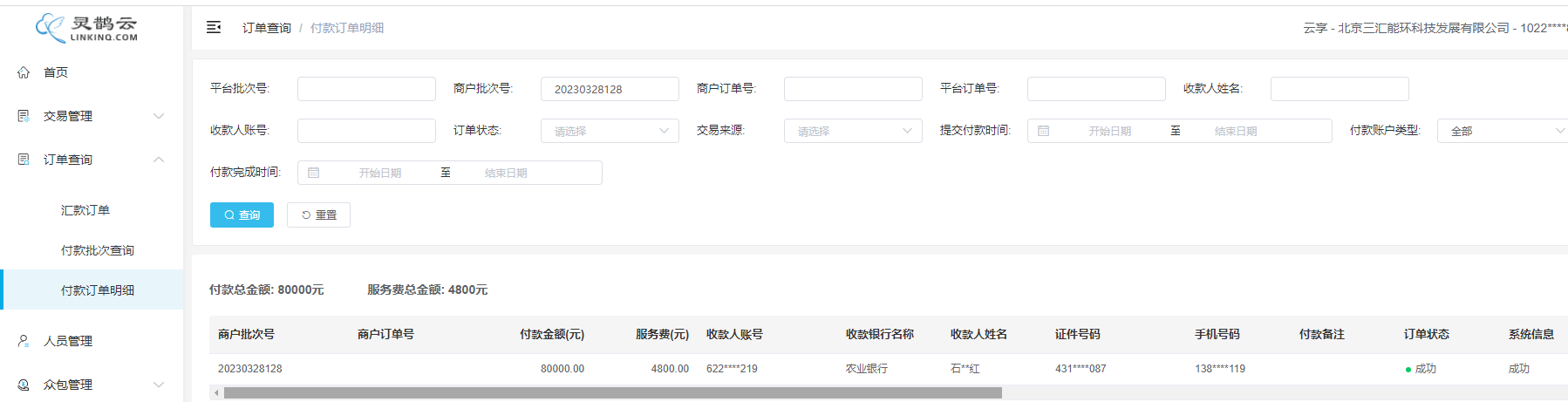Image resolution: width=1568 pixels, height=402 pixels.
Task: Click 订单查询 in the breadcrumb
Action: click(266, 28)
